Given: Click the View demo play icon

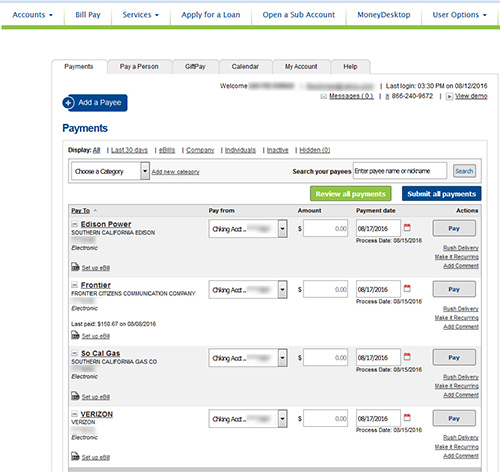Looking at the screenshot, I should tap(449, 96).
